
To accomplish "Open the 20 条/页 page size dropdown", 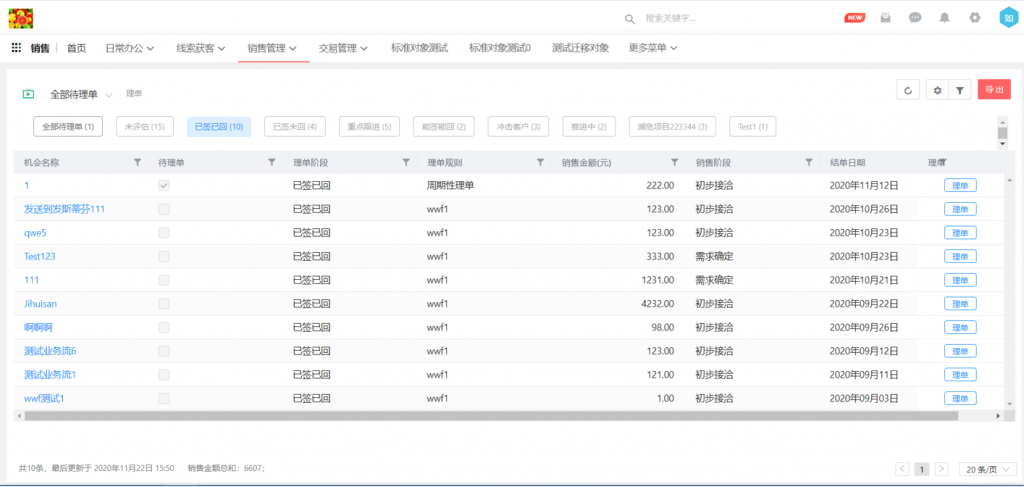I will [x=985, y=469].
